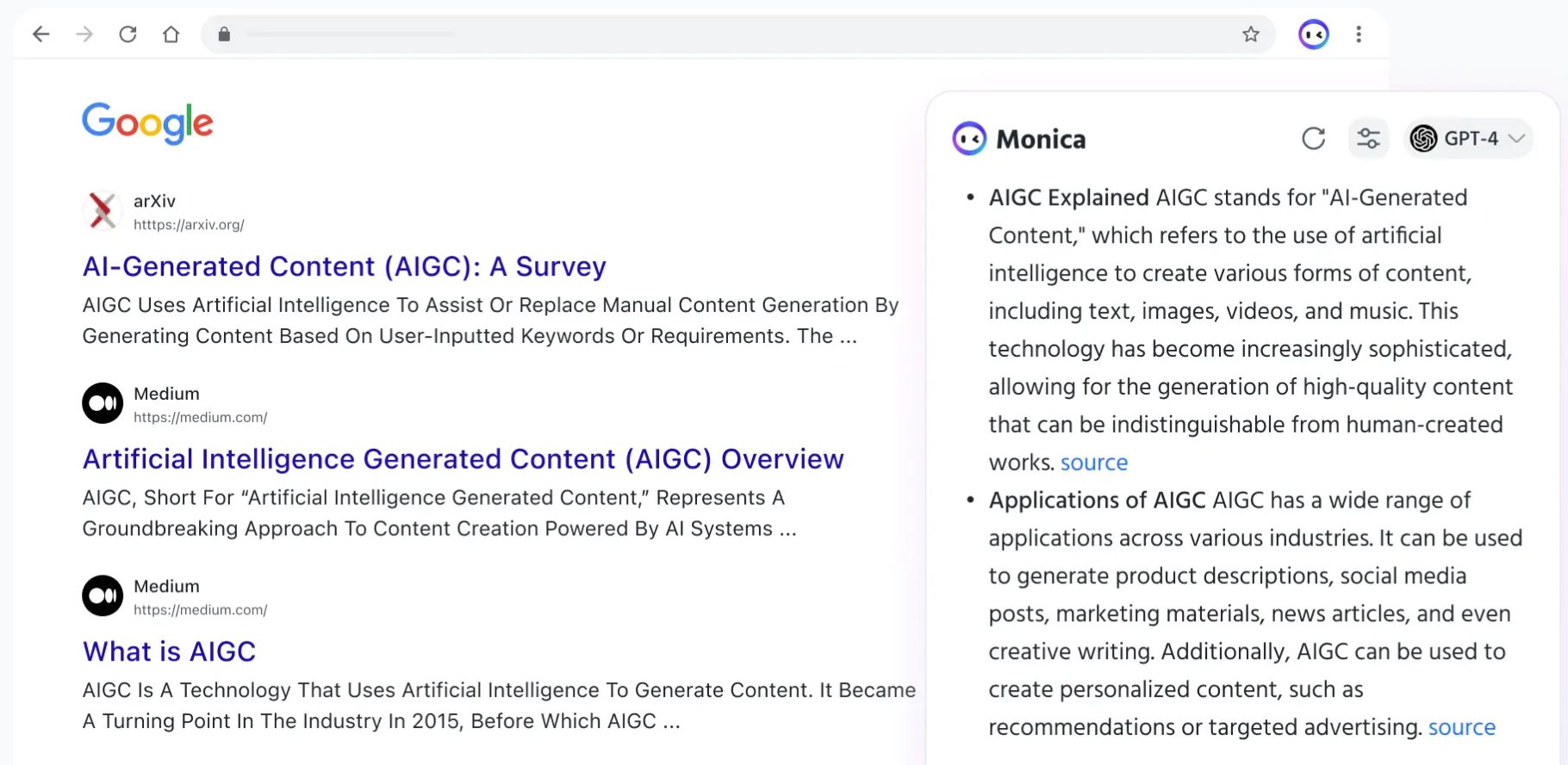Screen dimensions: 1568x765
Task: Open 'Artificial Intelligence Generated Content (AIGC) Overview' link
Action: click(x=463, y=459)
